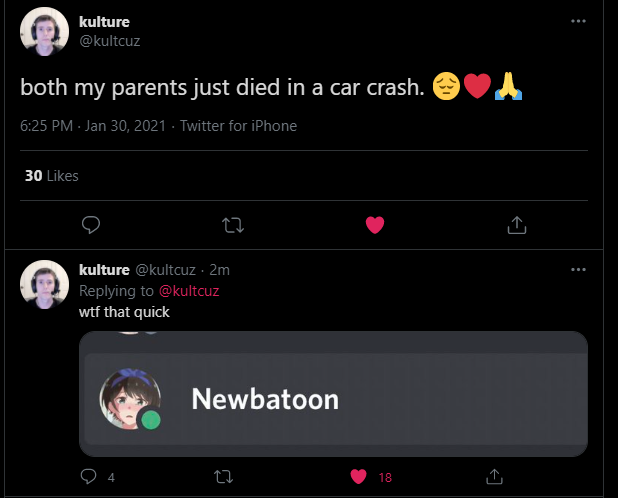
Task: Open more options on the main tweet
Action: pos(578,21)
